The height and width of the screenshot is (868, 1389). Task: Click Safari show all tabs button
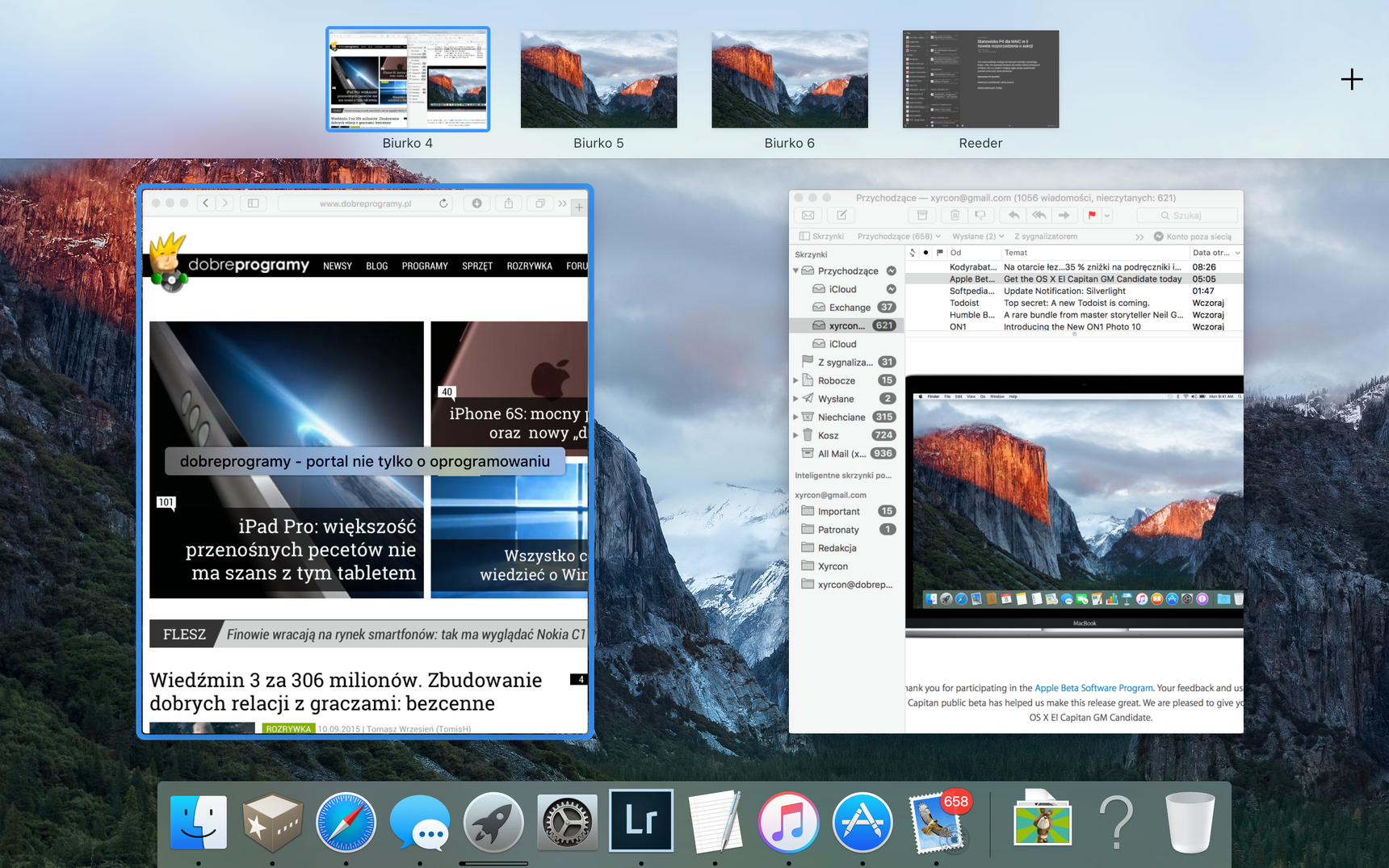tap(539, 203)
